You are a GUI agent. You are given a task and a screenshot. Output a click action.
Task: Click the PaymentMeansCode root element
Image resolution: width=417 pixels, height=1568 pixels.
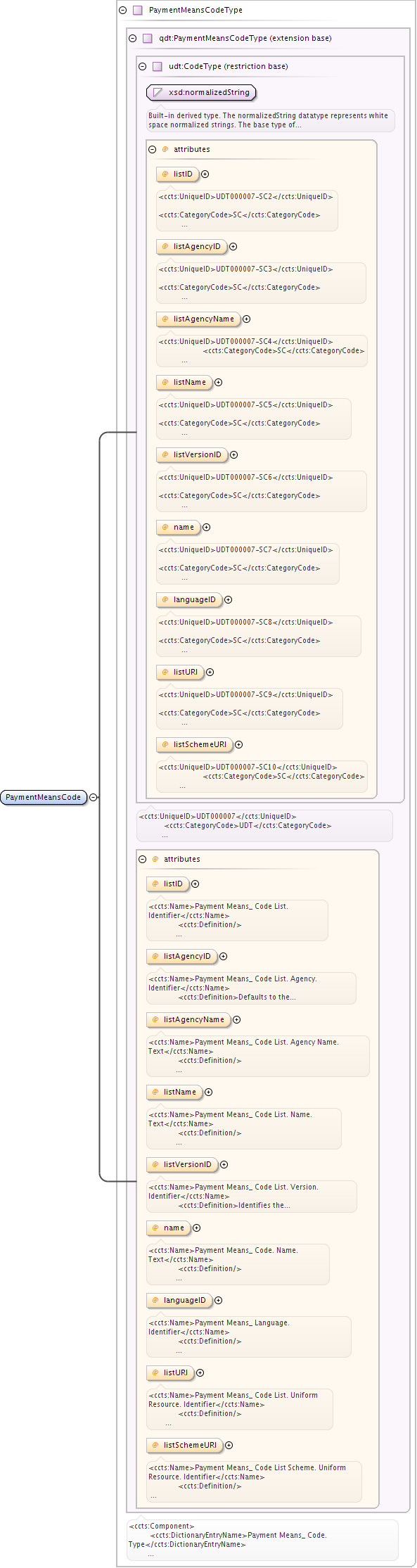click(x=44, y=798)
